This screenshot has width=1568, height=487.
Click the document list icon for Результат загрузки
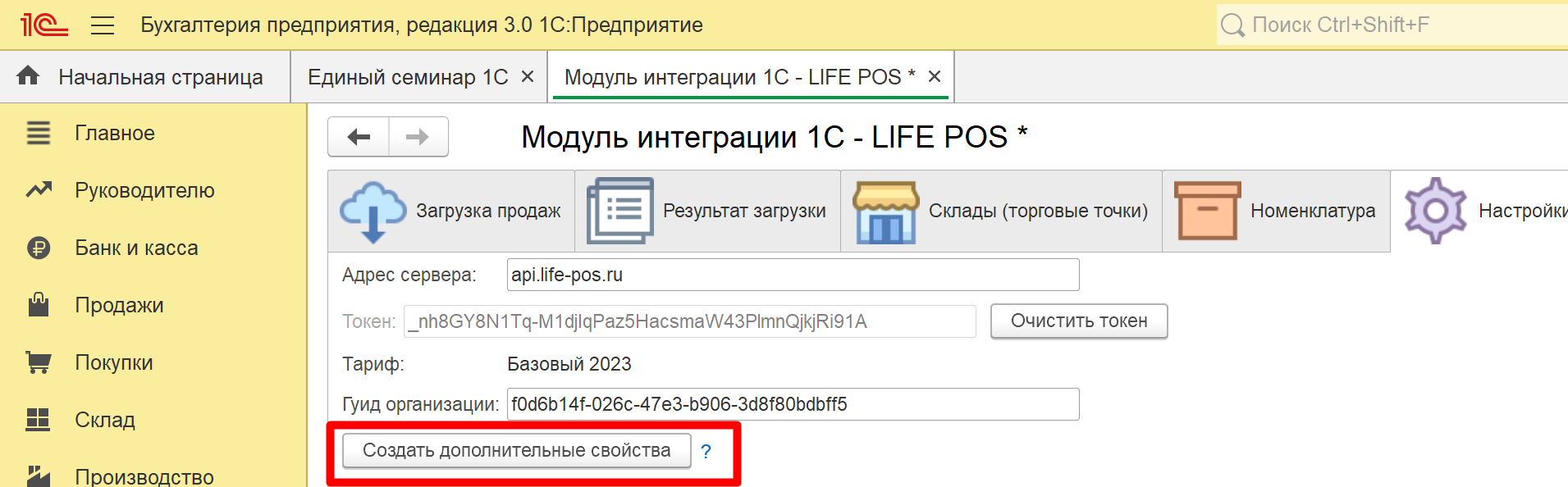tap(620, 211)
